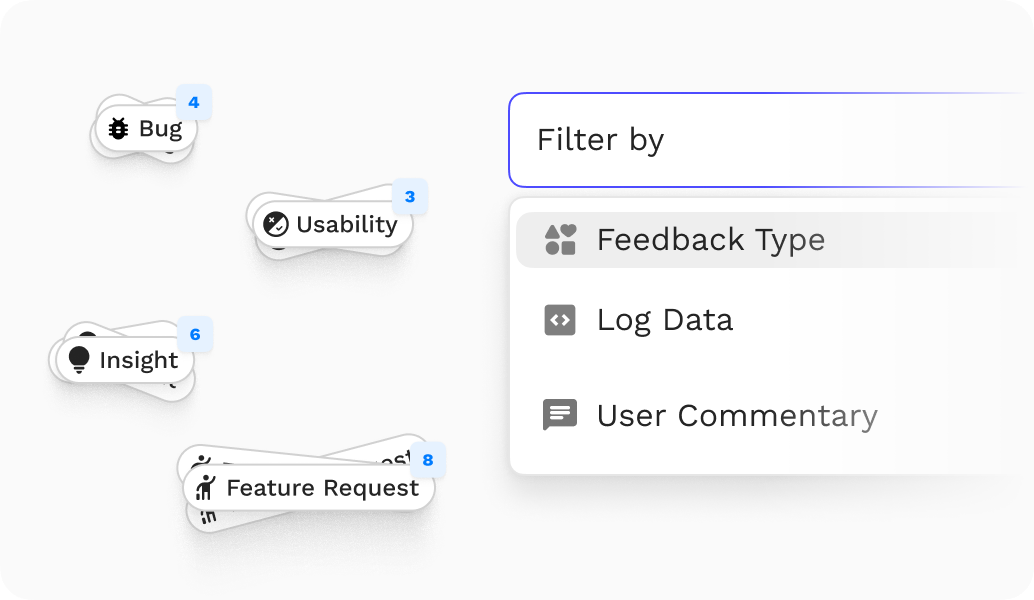Click the lightbulb icon on Insight tag
The width and height of the screenshot is (1034, 600).
tap(79, 360)
